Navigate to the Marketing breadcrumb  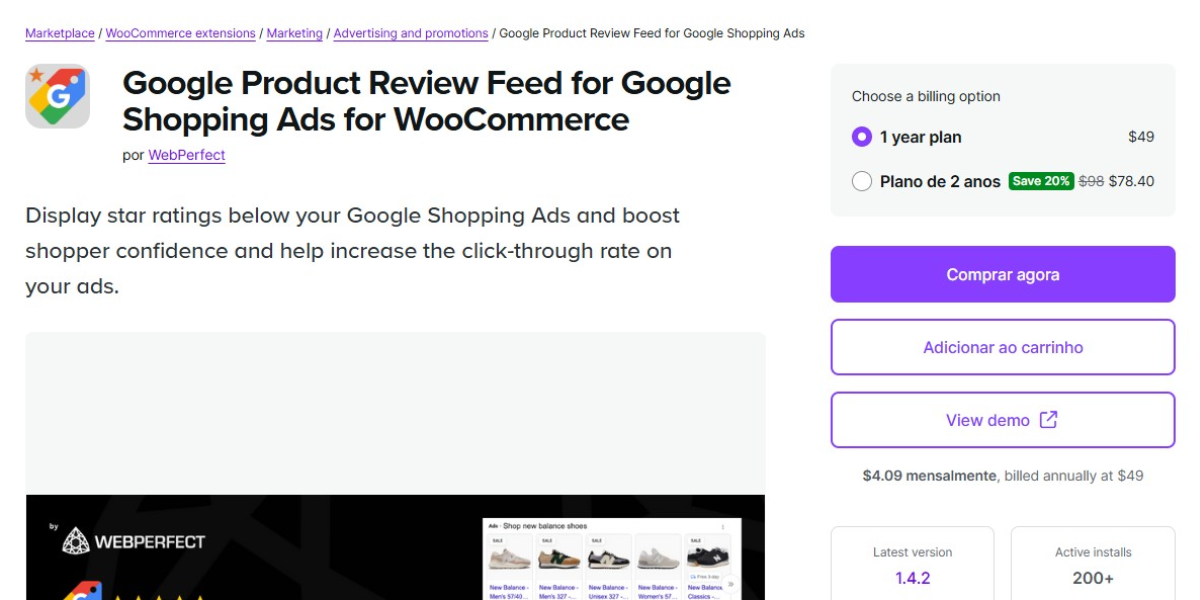295,33
